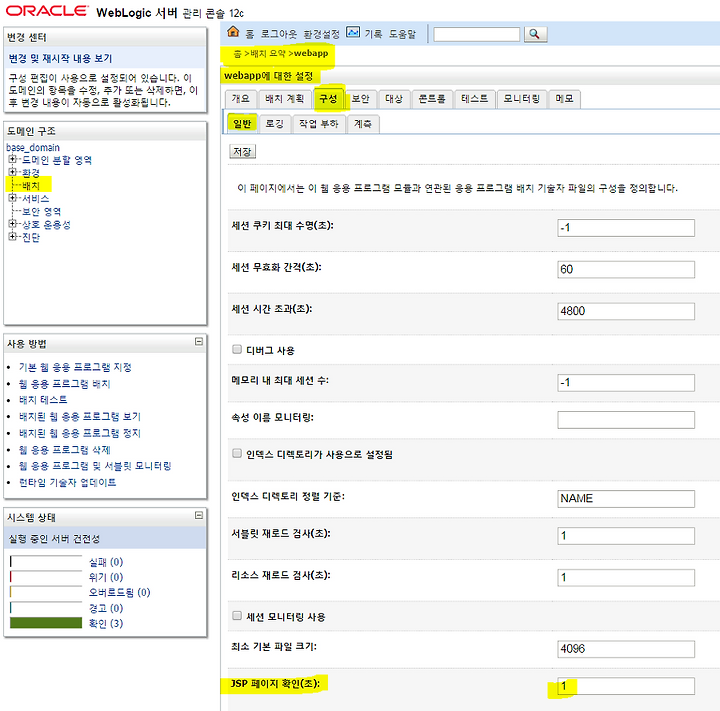The image size is (720, 711).
Task: Open 기본 웹 응용 프로그램 지정 help
Action: pos(75,367)
